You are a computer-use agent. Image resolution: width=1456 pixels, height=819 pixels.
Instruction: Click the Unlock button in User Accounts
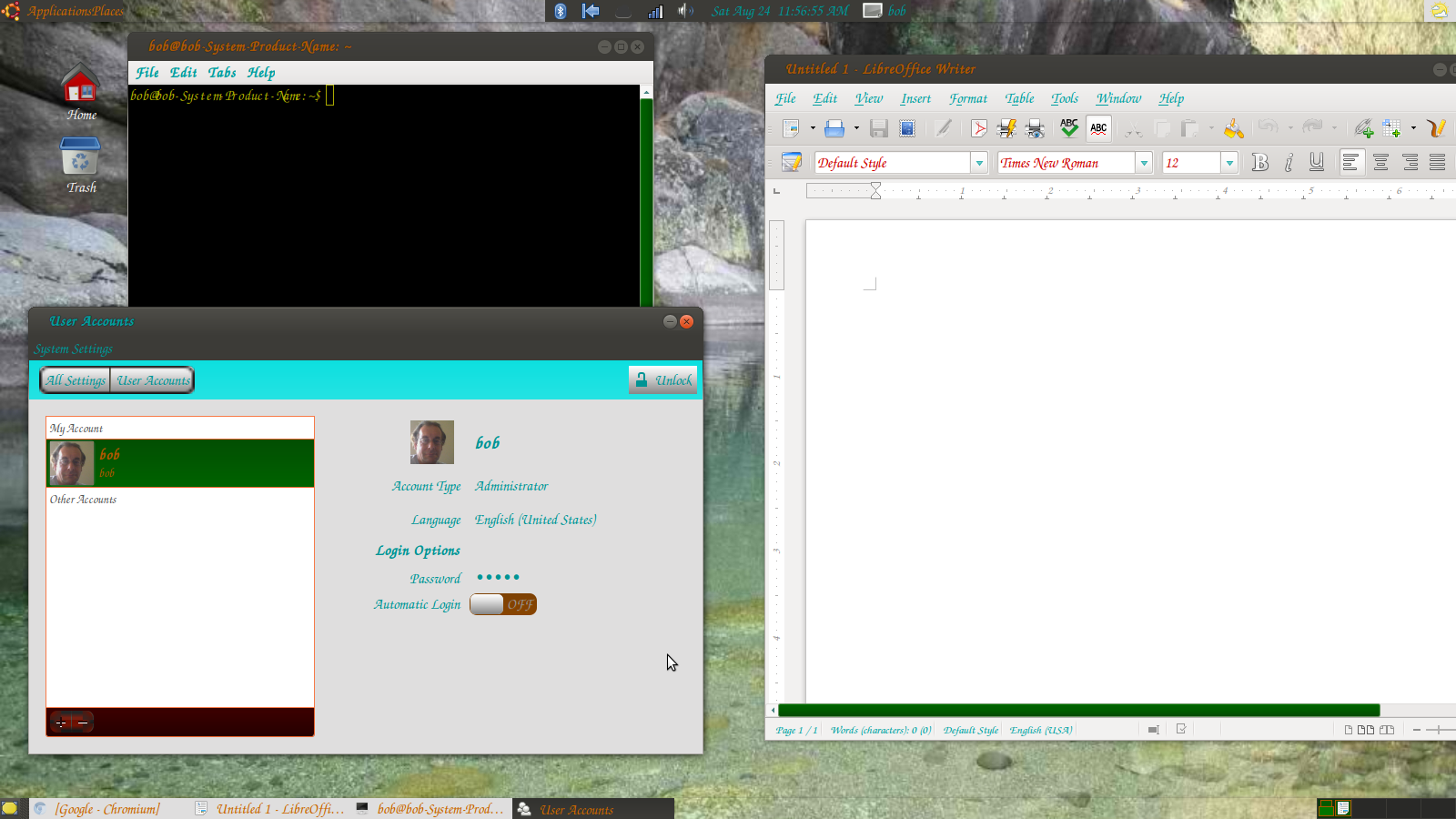662,380
